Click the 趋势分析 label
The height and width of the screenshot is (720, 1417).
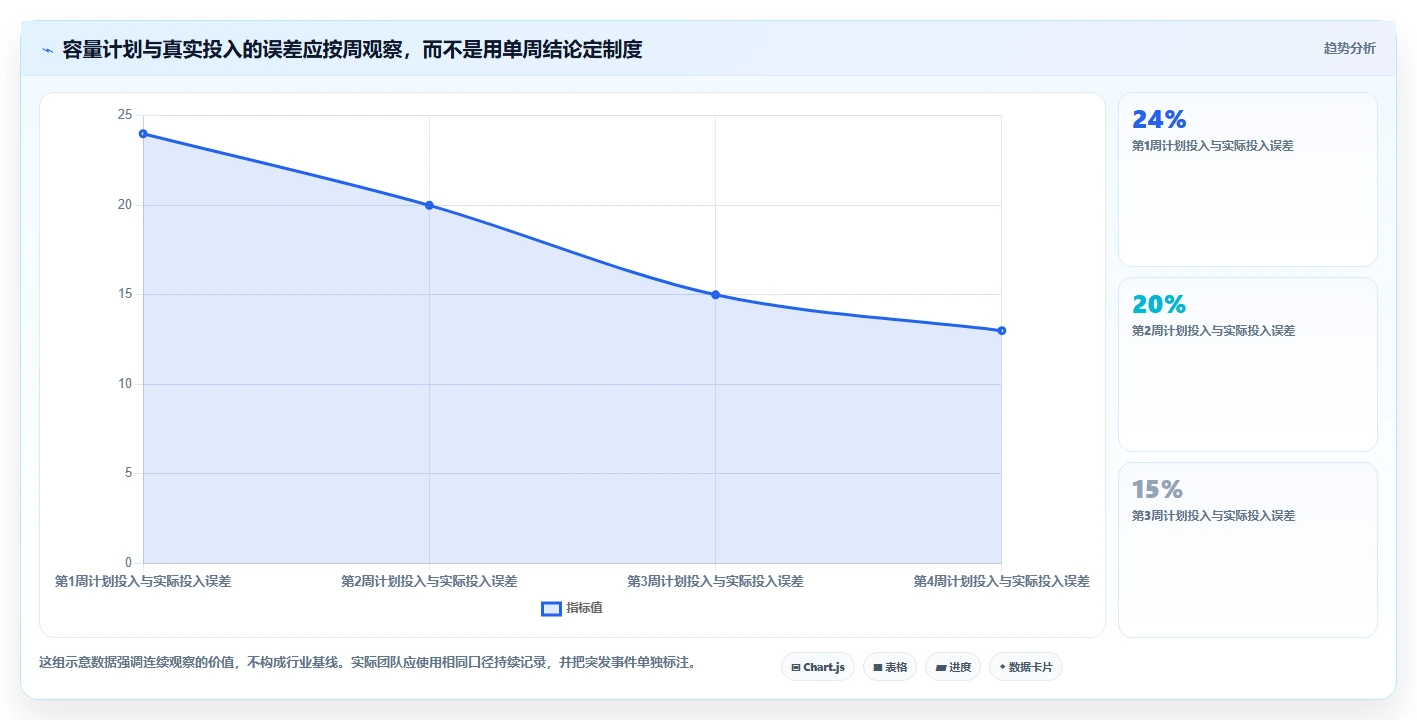(1349, 48)
